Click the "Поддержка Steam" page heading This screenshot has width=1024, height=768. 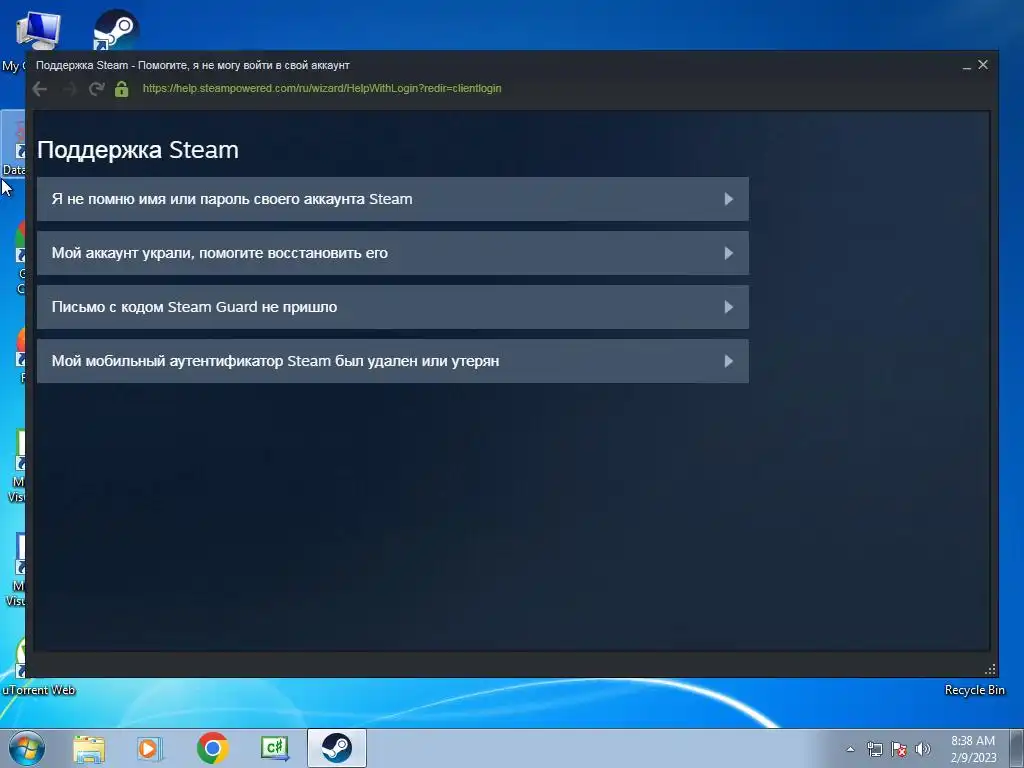[x=138, y=150]
